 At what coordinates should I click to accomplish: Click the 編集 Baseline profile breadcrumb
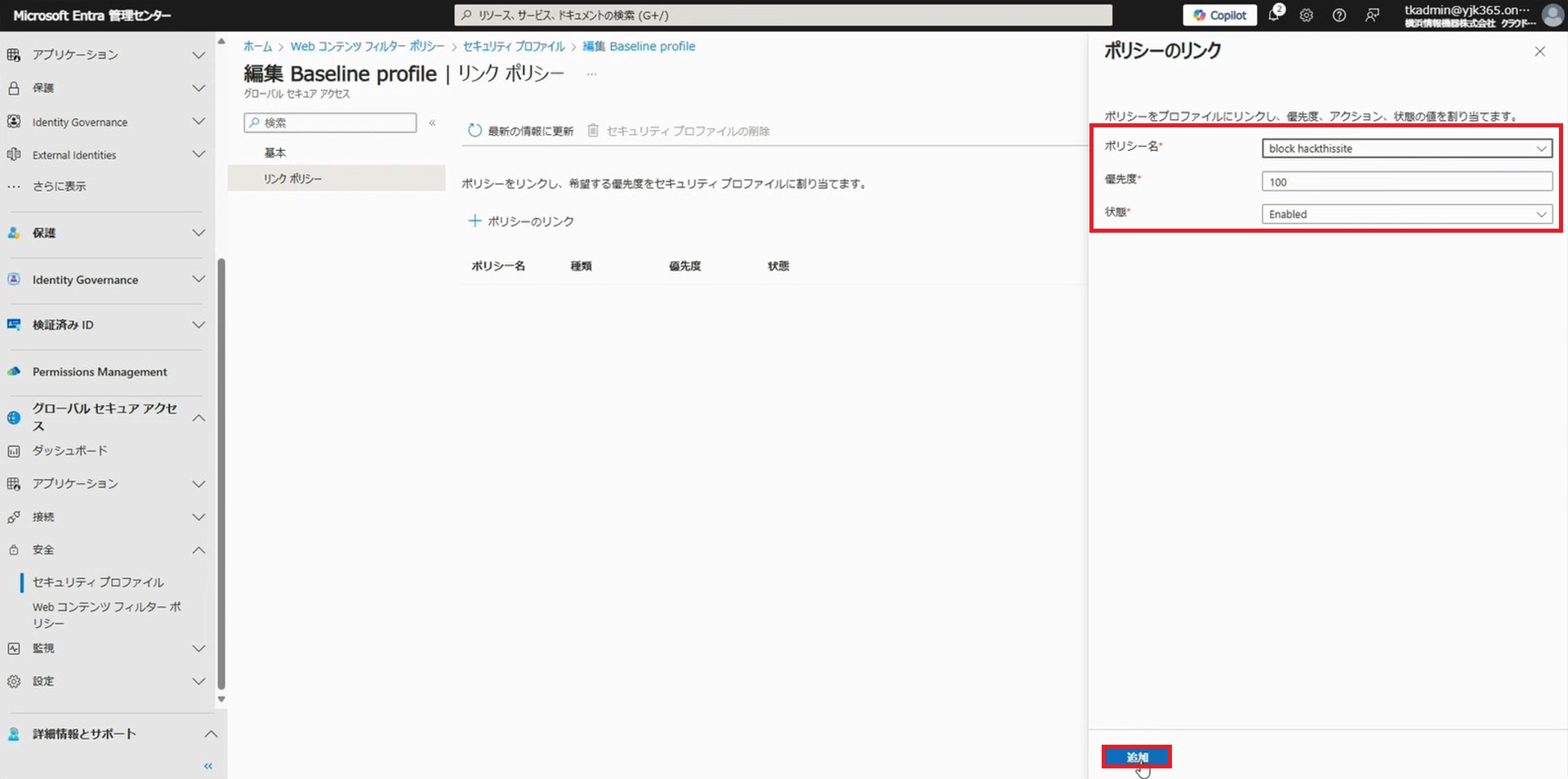639,47
